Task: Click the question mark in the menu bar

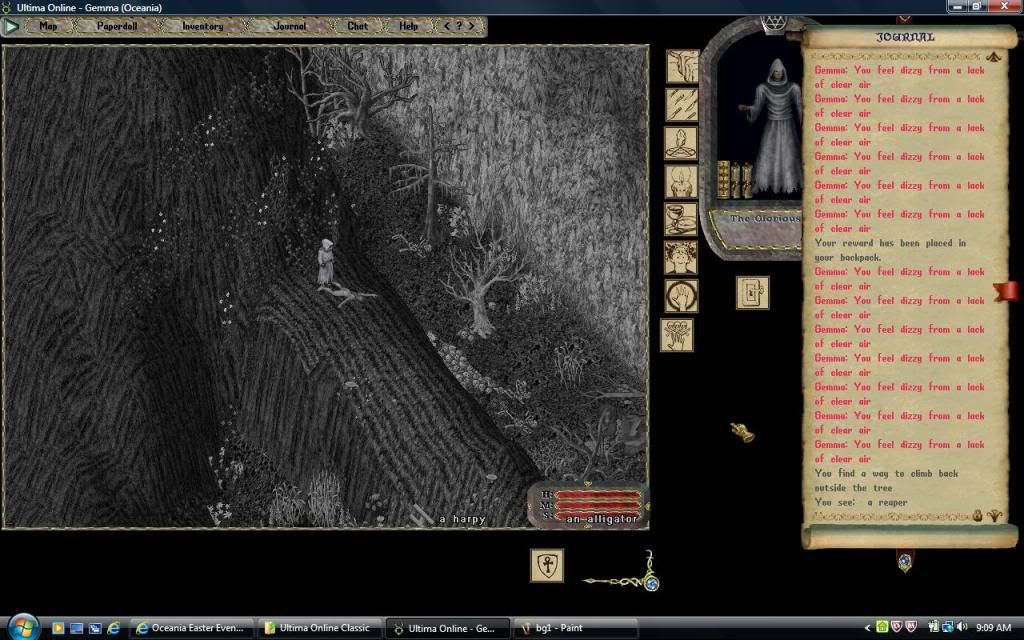Action: pyautogui.click(x=459, y=26)
